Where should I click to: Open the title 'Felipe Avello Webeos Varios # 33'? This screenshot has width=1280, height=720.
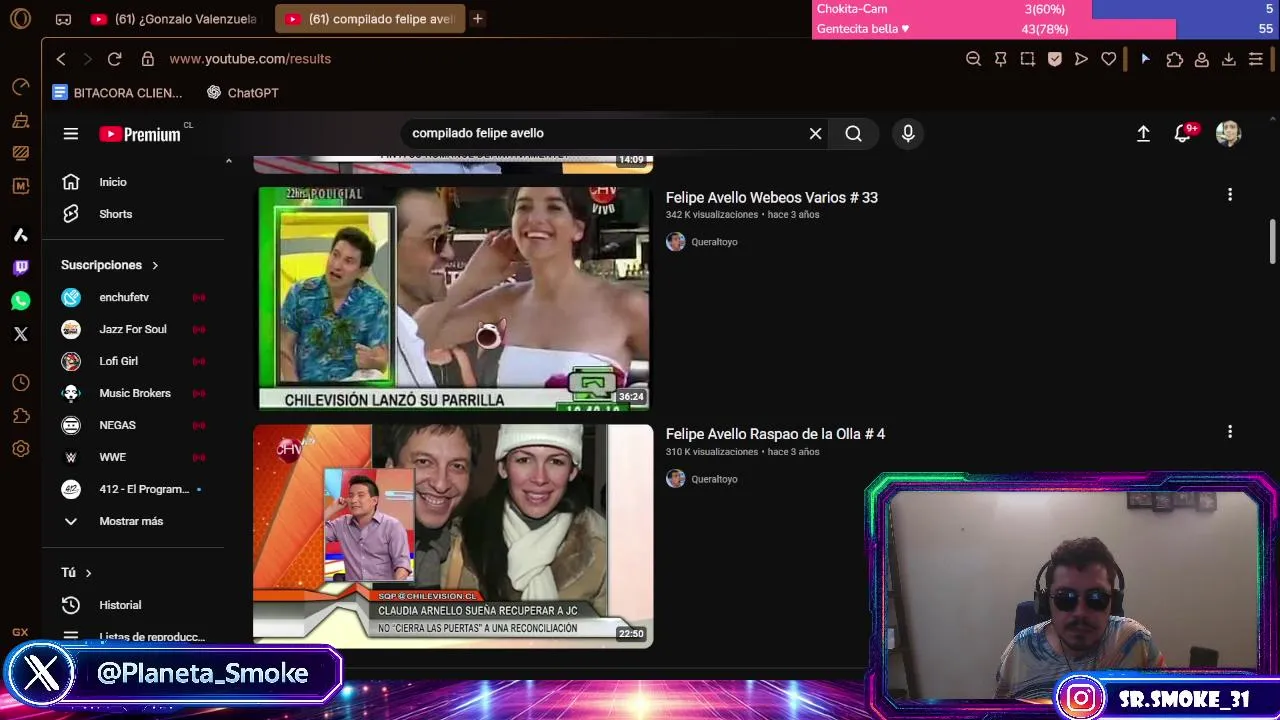[772, 198]
